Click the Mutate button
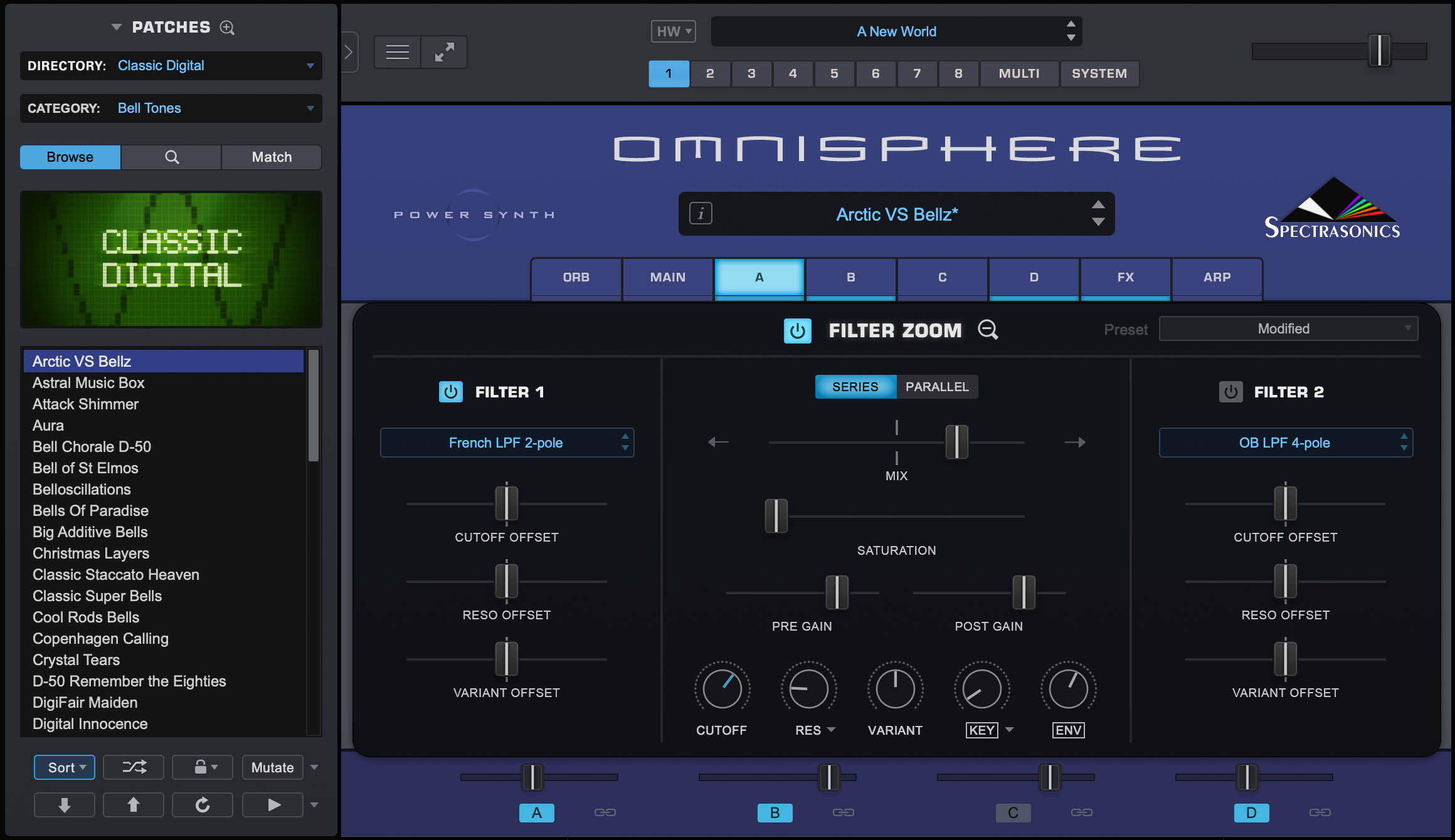This screenshot has height=840, width=1455. click(x=272, y=767)
